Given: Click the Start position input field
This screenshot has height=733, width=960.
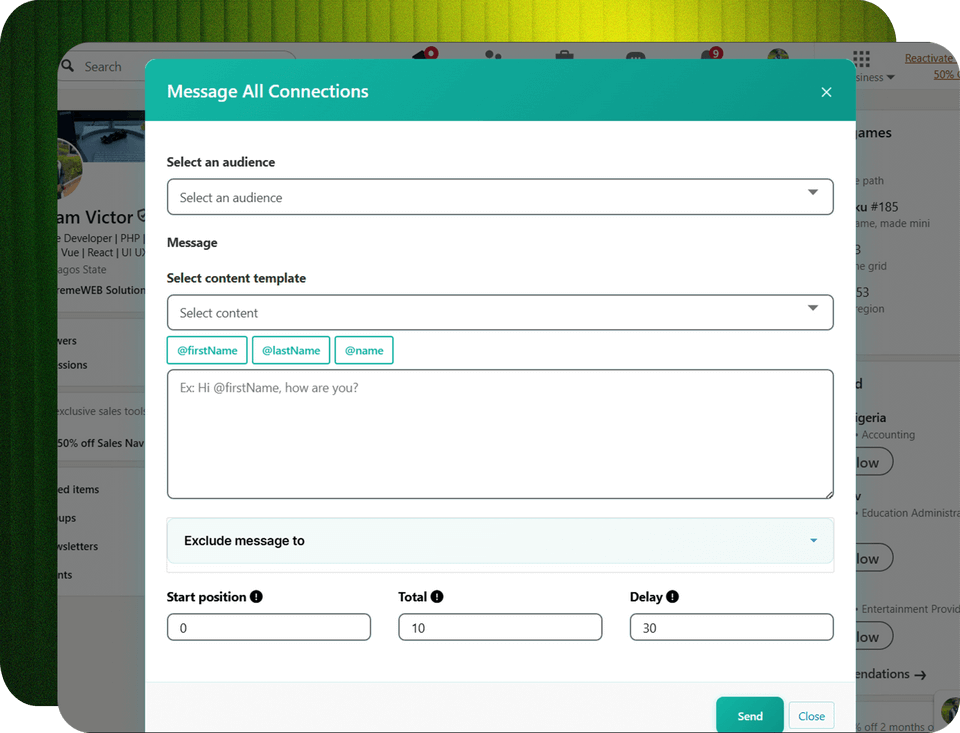Looking at the screenshot, I should (269, 627).
